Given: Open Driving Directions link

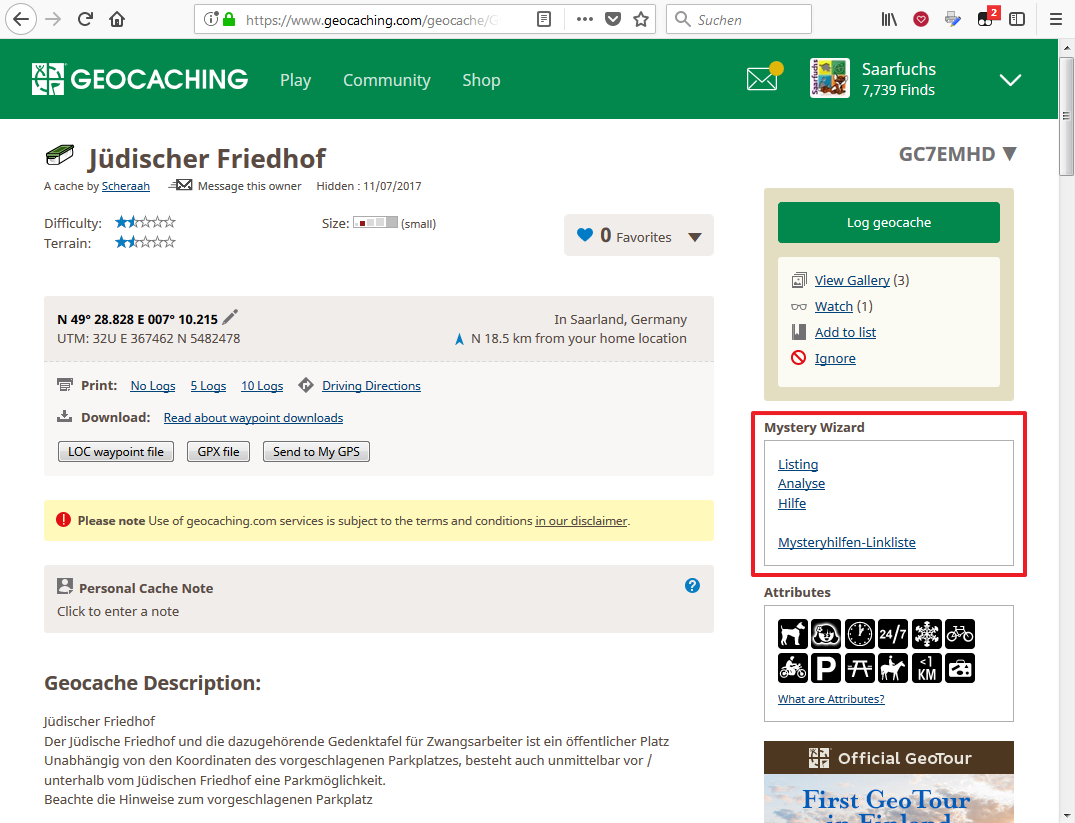Looking at the screenshot, I should tap(372, 385).
